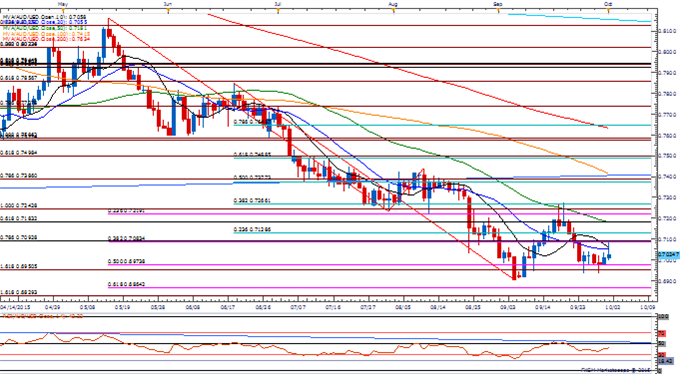Click the 08/05 date label
The height and width of the screenshot is (374, 680).
403,306
